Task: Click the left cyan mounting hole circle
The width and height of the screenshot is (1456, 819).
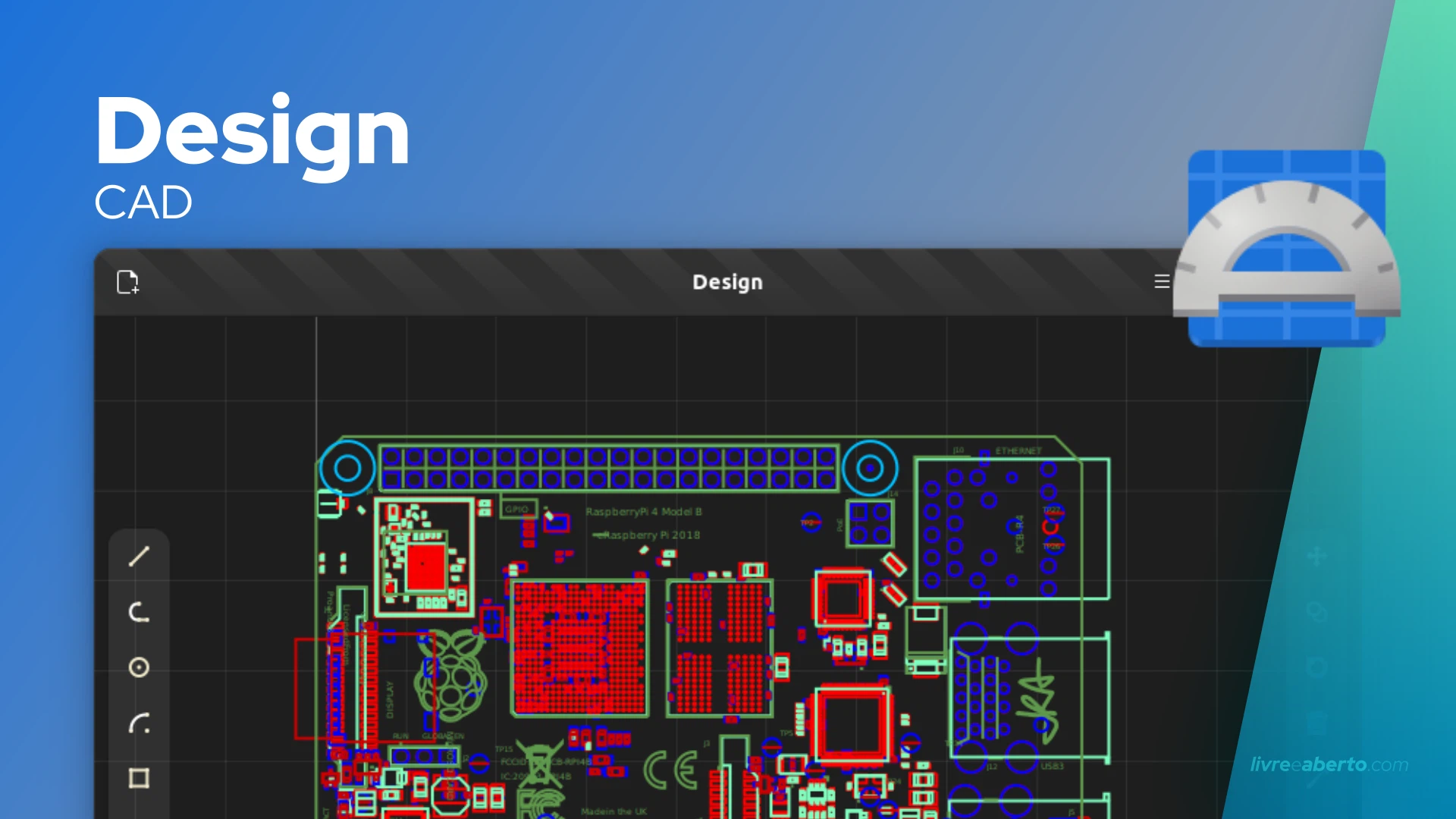Action: pyautogui.click(x=347, y=469)
